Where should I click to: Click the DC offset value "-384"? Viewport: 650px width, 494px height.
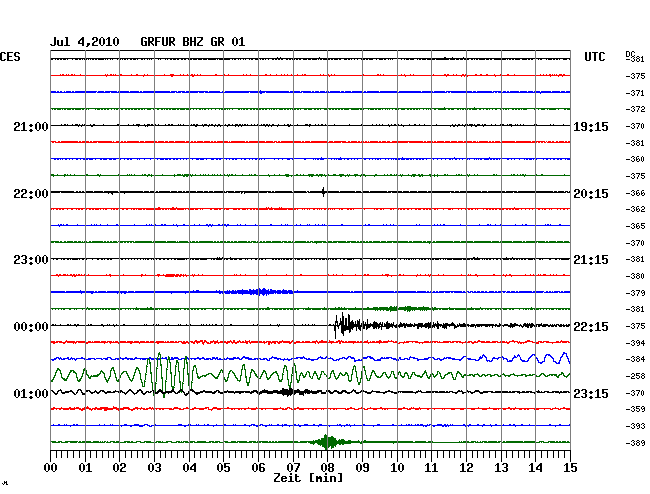coord(635,359)
